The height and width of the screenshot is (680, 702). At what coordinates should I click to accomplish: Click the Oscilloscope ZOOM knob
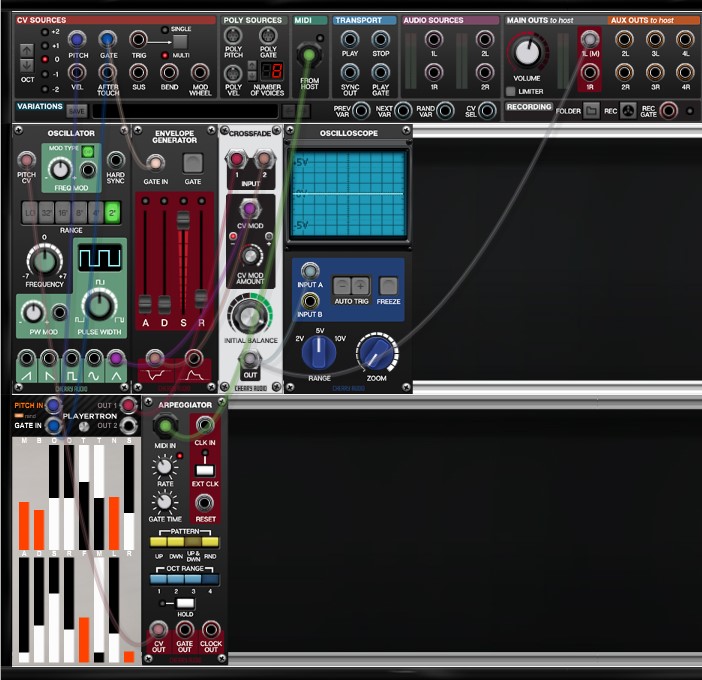(377, 353)
